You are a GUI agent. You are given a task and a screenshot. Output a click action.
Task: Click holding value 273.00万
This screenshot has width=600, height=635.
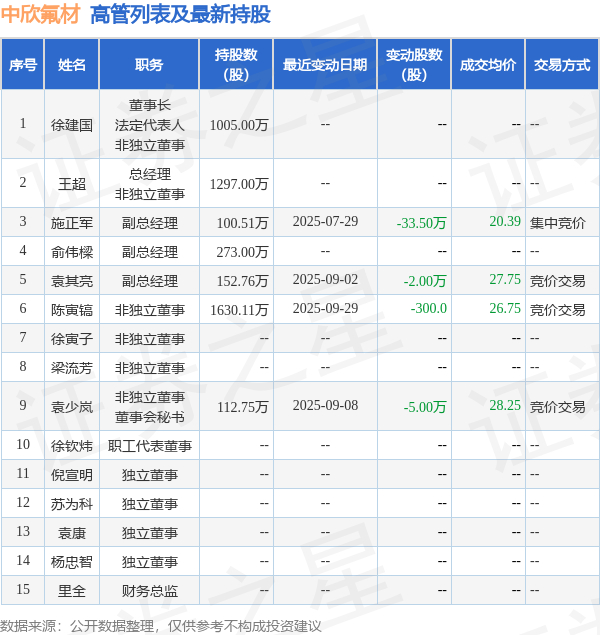[x=242, y=252]
